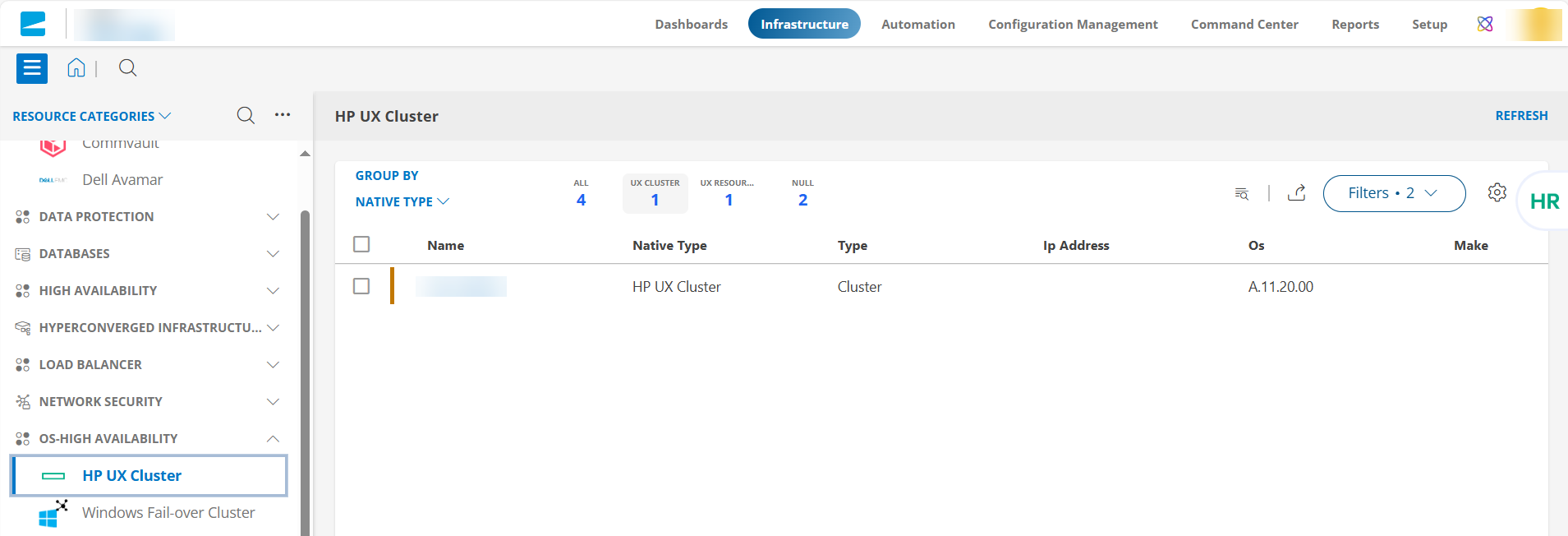Sort by the Name column header
This screenshot has height=536, width=1568.
[445, 245]
